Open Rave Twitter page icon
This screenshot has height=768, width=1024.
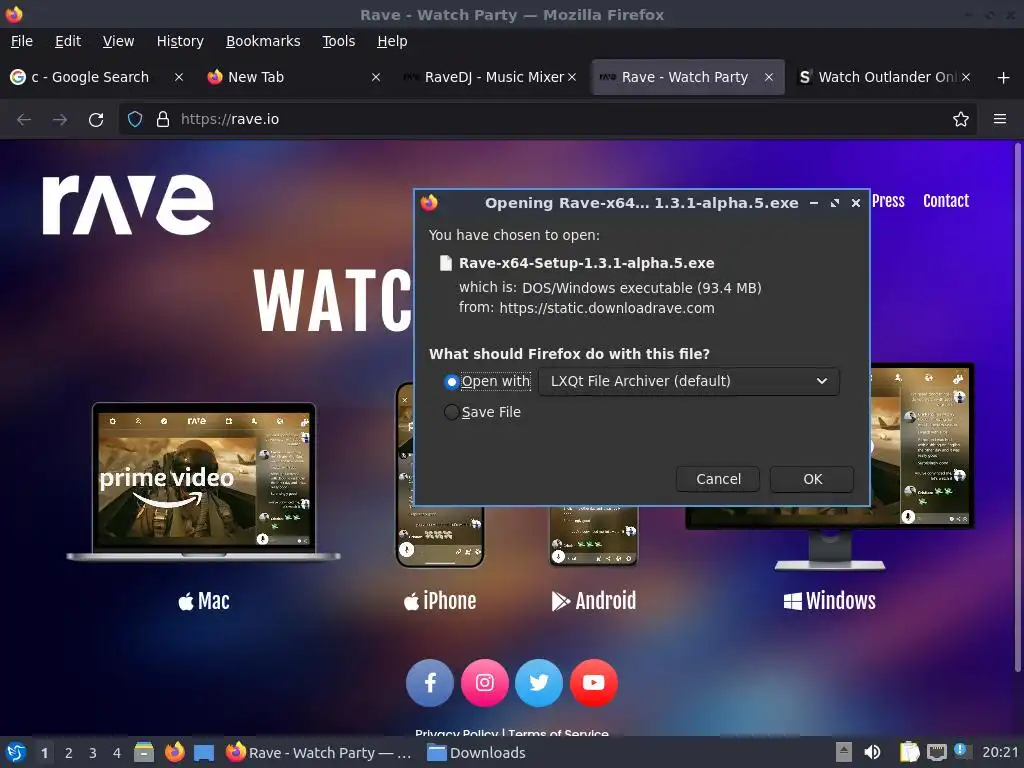[x=539, y=683]
